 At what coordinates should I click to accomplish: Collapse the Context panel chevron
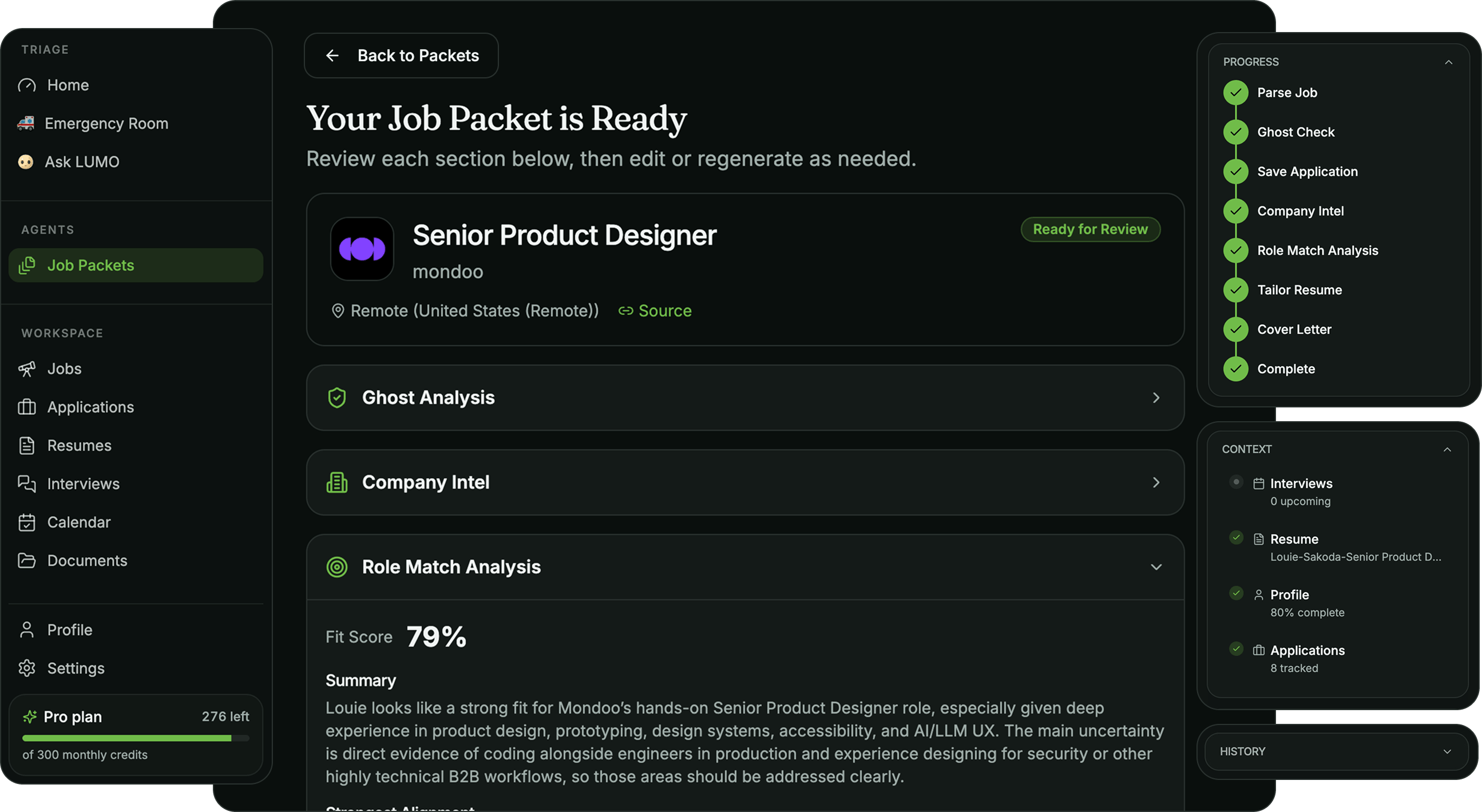pos(1448,449)
